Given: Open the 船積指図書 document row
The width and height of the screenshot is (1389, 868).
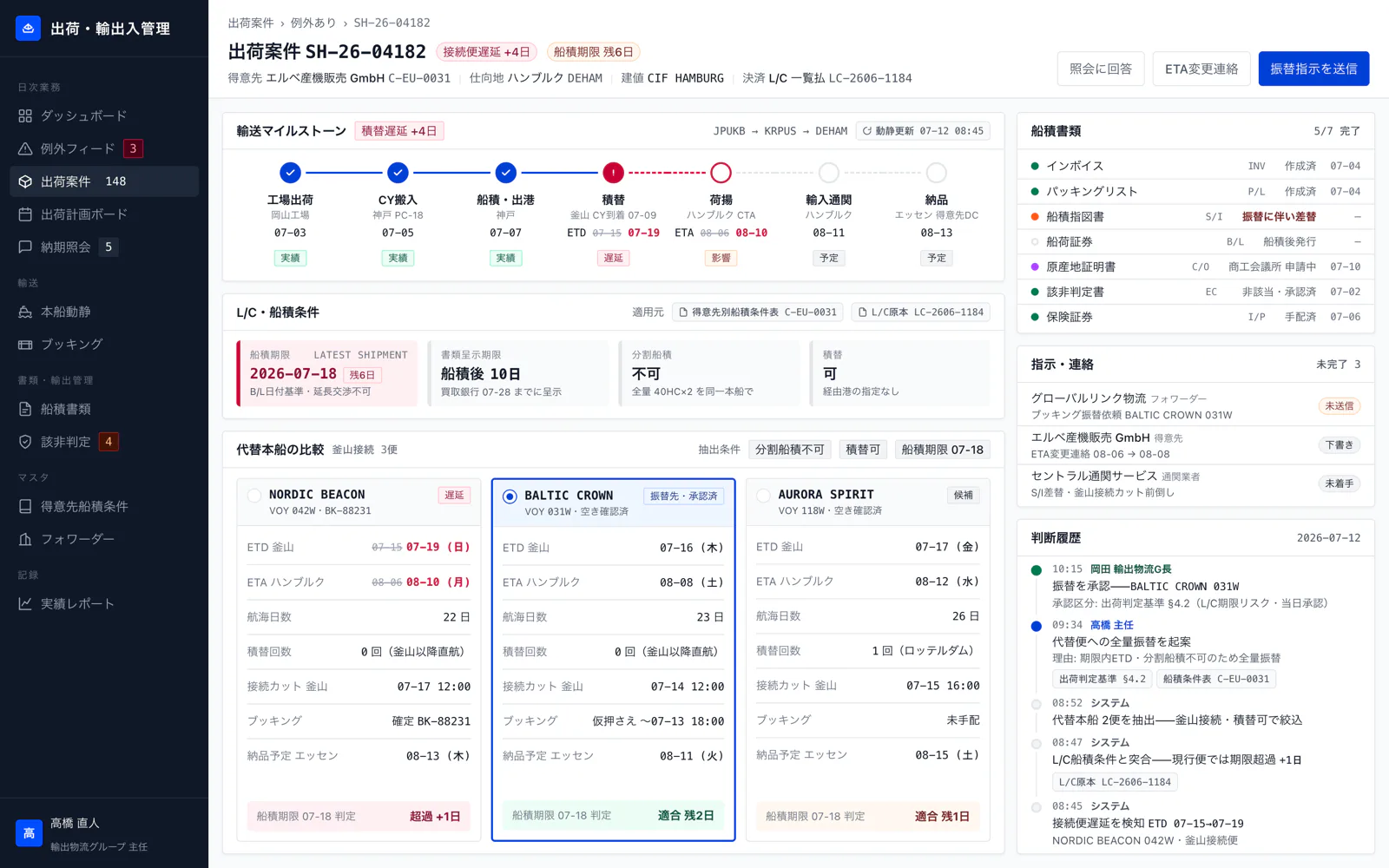Looking at the screenshot, I should pos(1195,216).
